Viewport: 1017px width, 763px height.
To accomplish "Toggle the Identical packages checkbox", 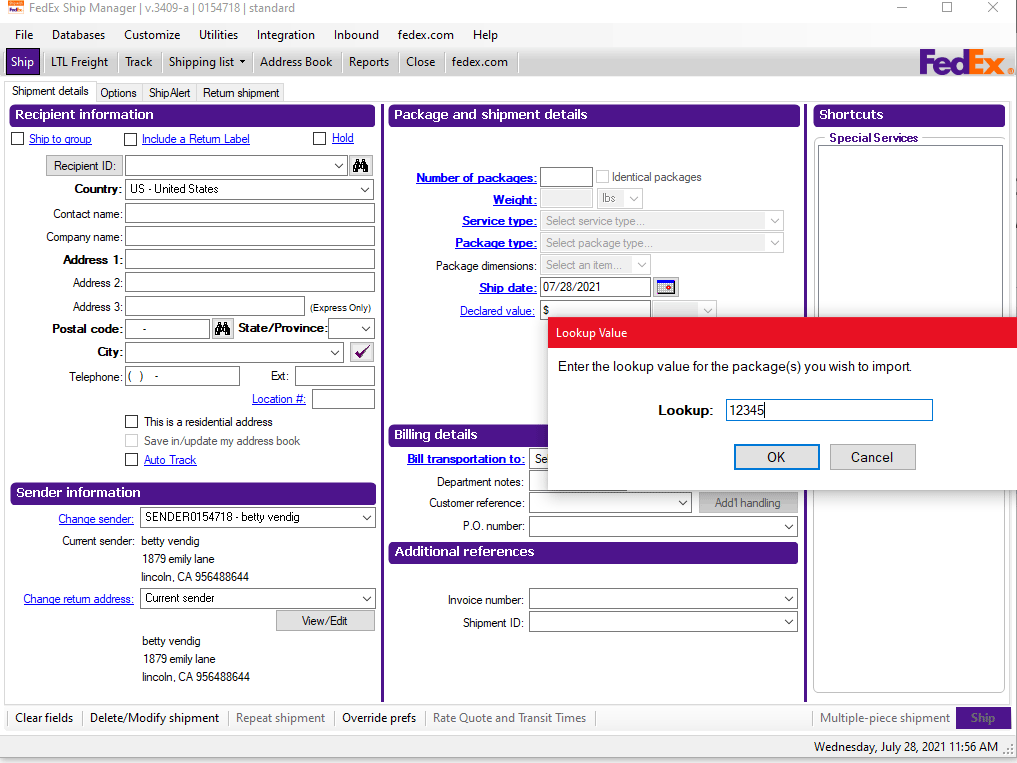I will coord(603,176).
